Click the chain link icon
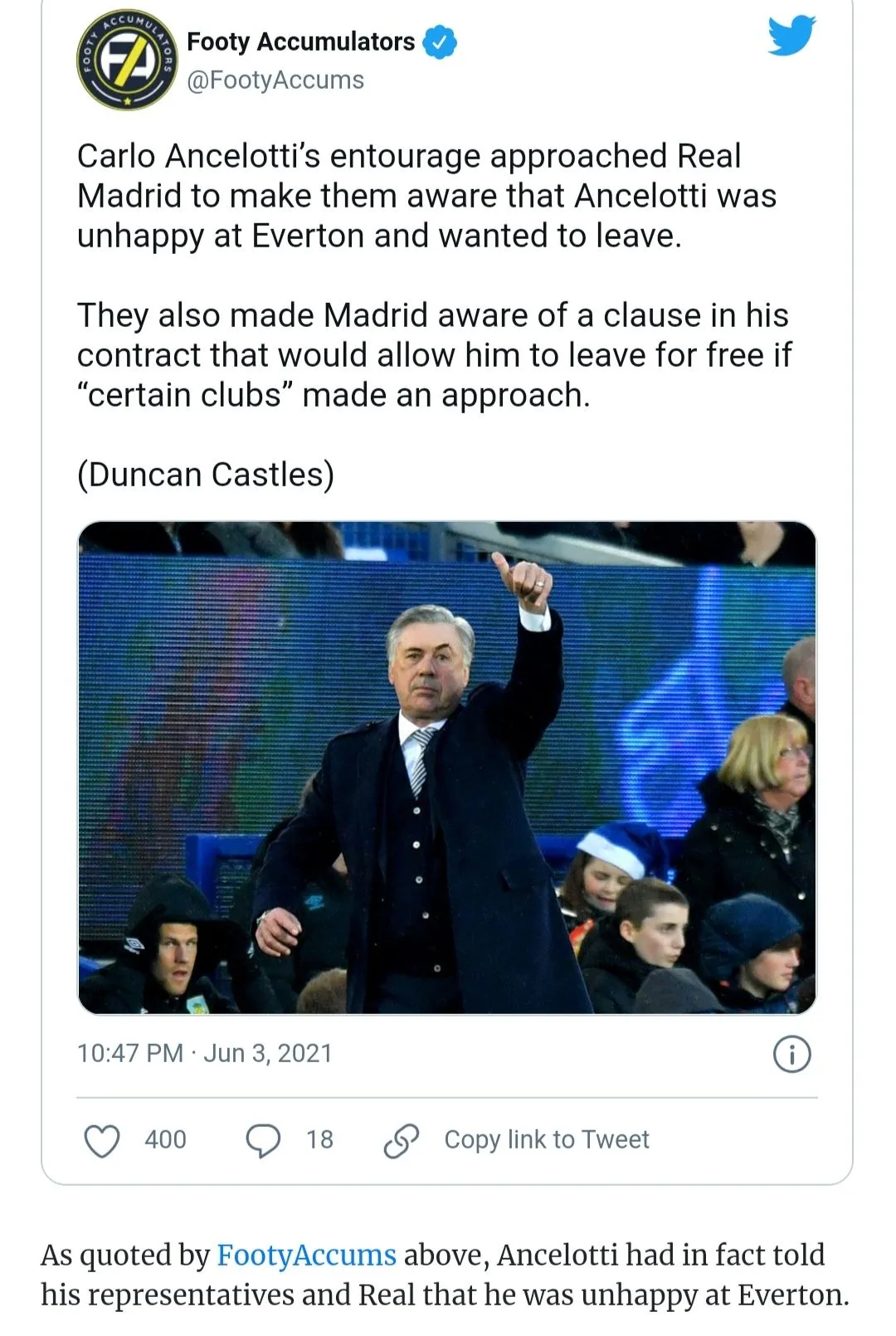Image resolution: width=896 pixels, height=1336 pixels. (x=401, y=1140)
